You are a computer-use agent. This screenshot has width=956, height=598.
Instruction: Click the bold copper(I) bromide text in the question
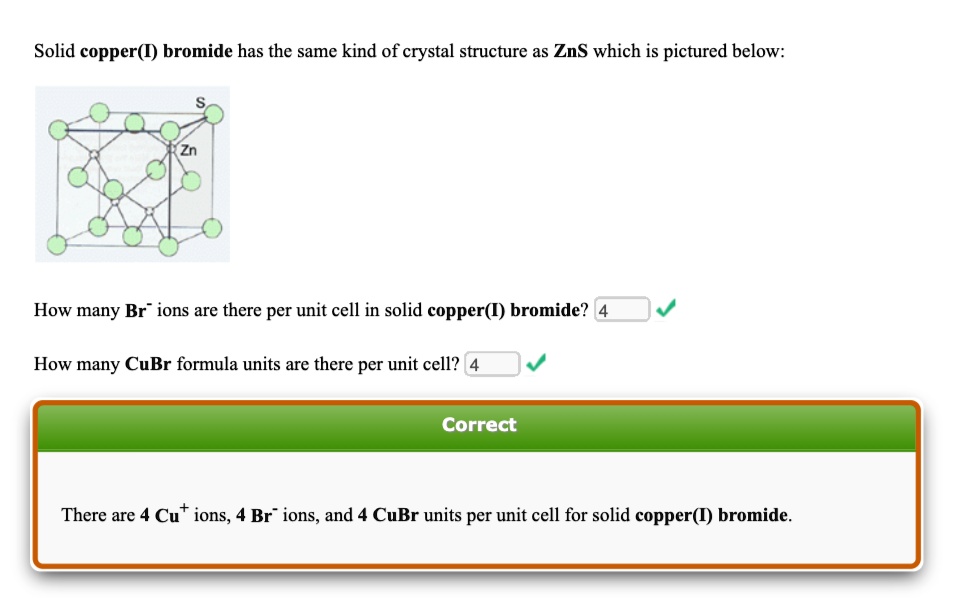tap(123, 50)
